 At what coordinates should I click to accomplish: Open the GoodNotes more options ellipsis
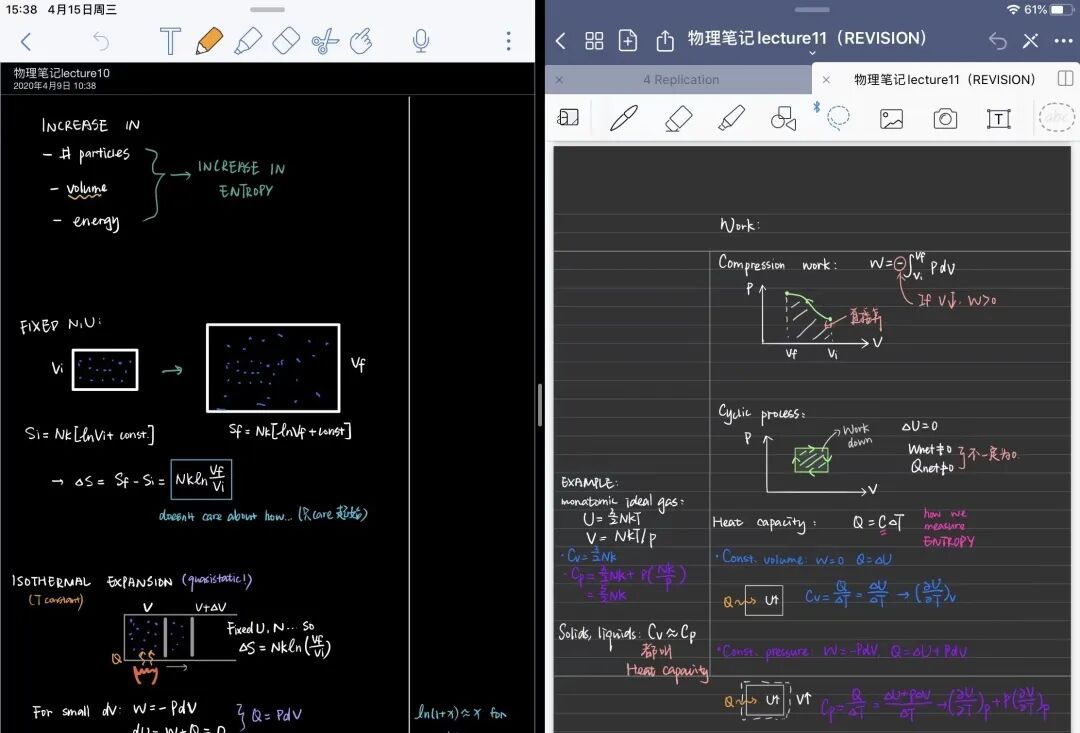(x=1062, y=41)
